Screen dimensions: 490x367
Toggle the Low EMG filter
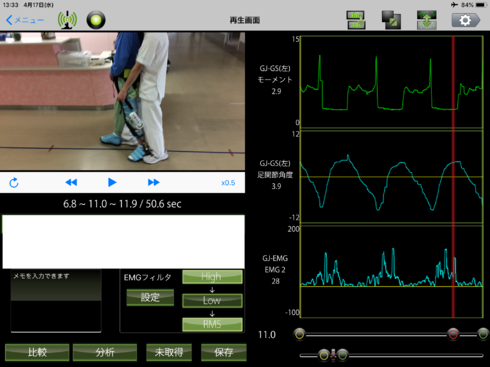(x=212, y=300)
